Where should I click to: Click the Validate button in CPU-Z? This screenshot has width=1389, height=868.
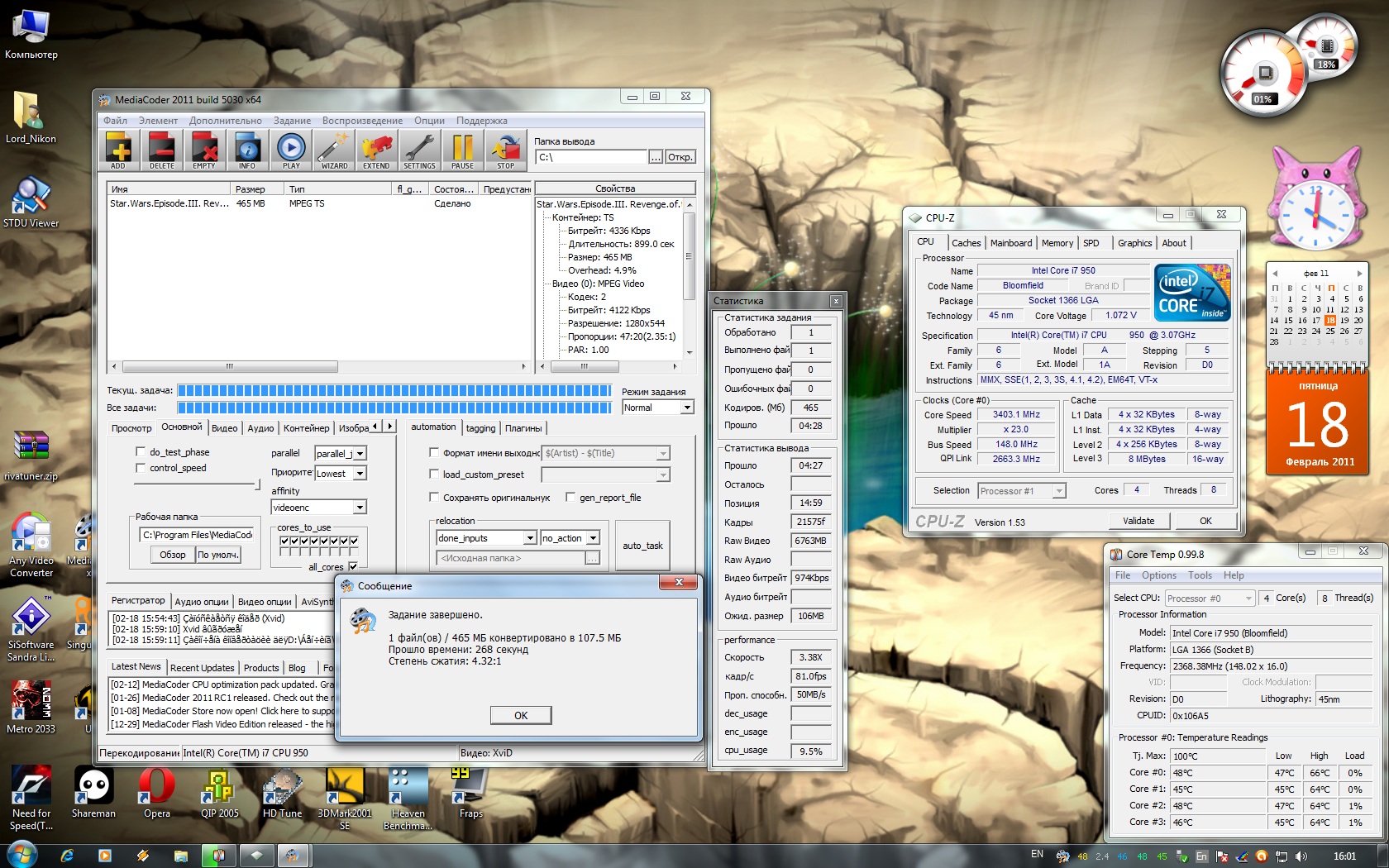(x=1138, y=521)
